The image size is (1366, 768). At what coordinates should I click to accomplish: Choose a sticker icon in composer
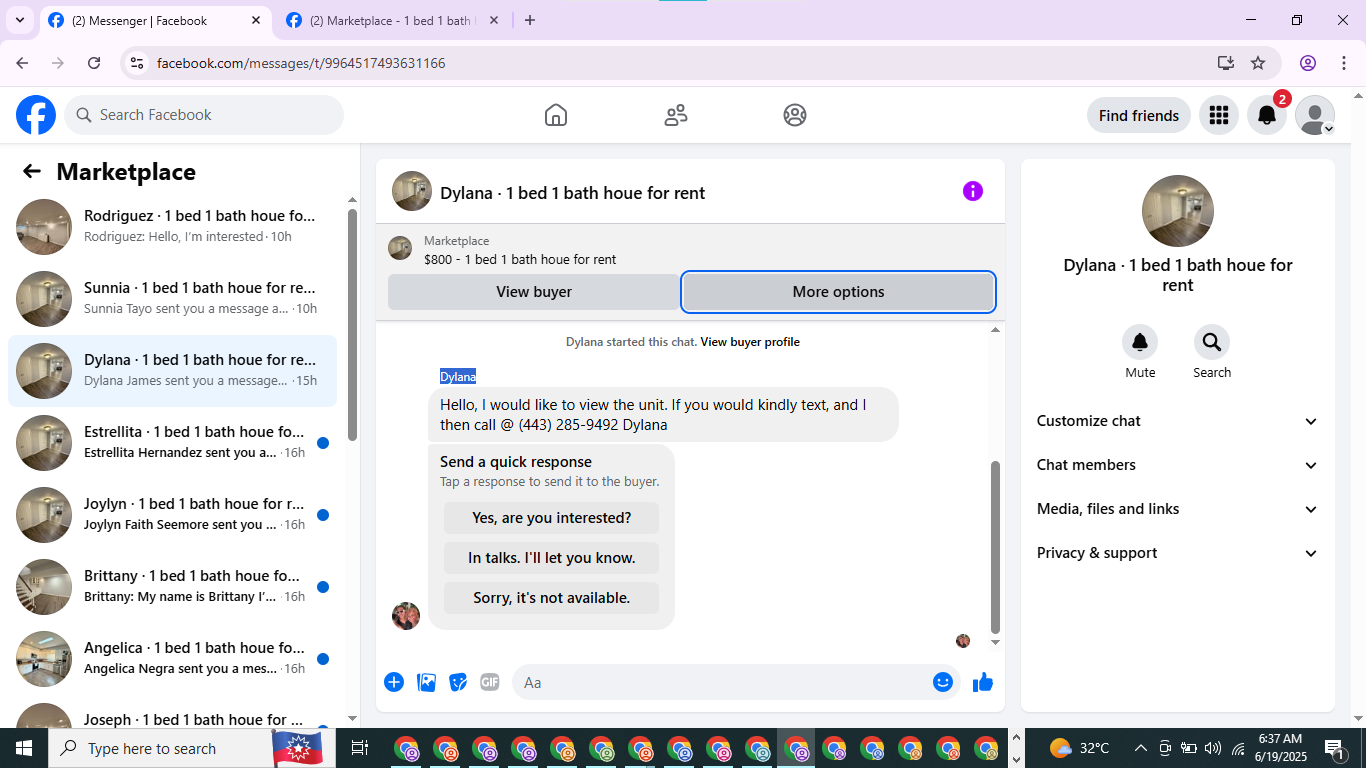[458, 682]
